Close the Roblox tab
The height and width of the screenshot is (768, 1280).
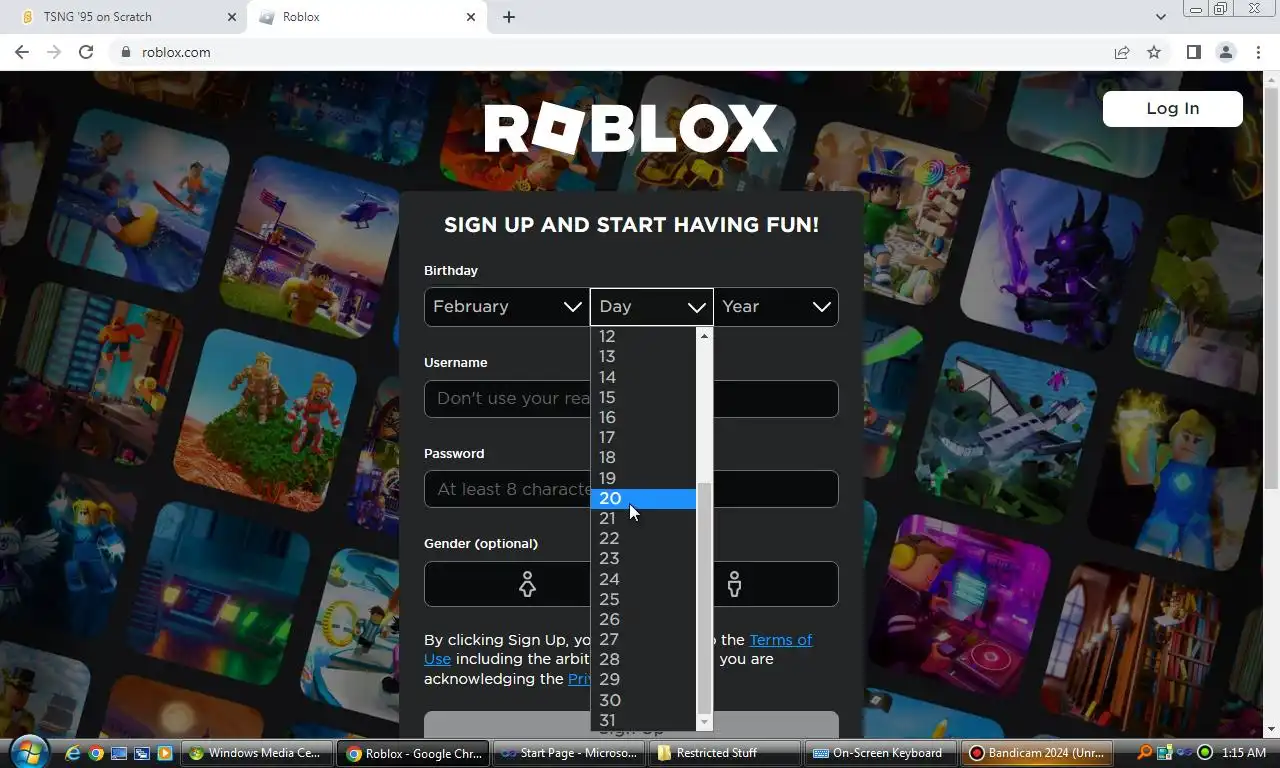[471, 17]
